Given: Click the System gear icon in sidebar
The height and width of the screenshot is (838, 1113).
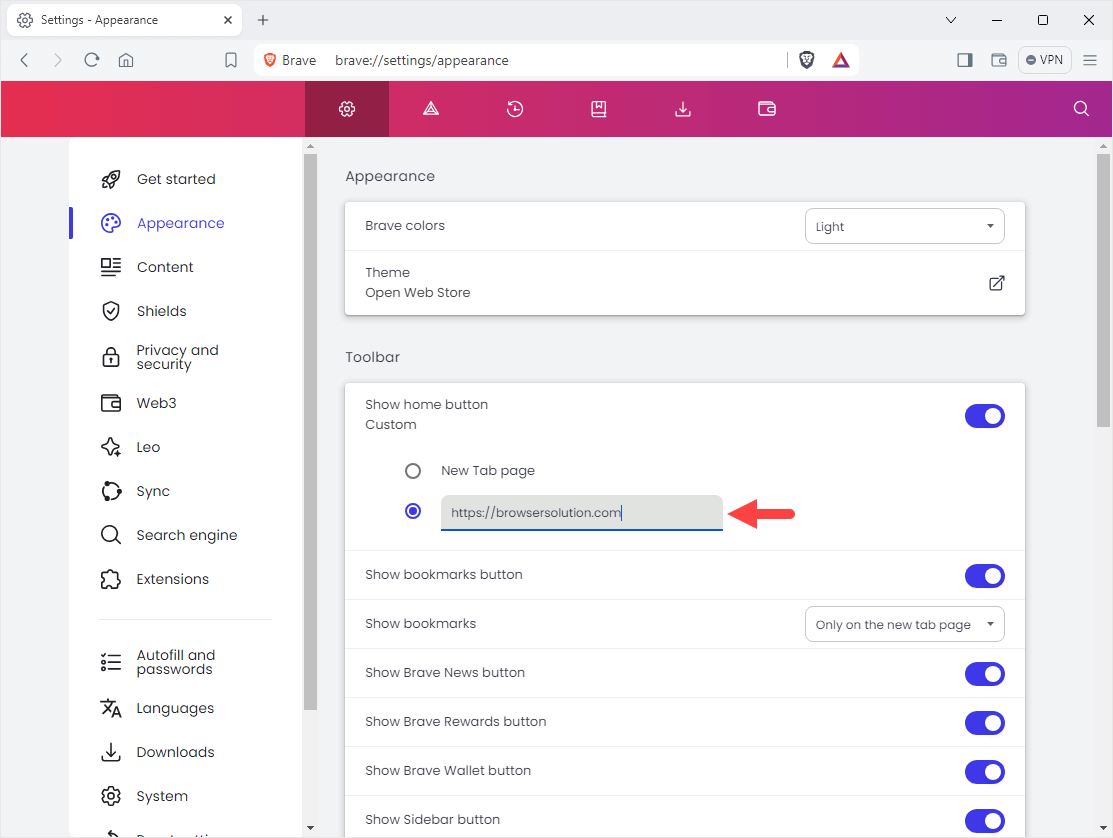Looking at the screenshot, I should pos(111,796).
